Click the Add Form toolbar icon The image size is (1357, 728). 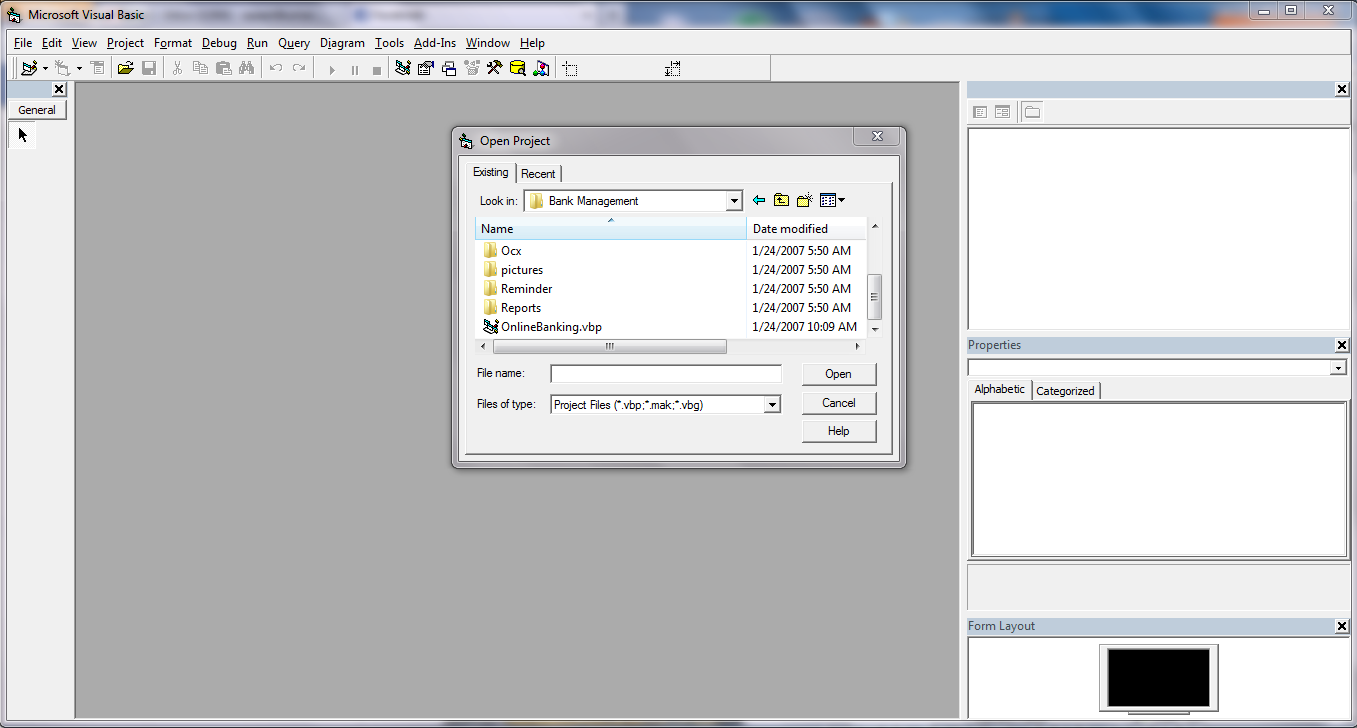pos(62,68)
